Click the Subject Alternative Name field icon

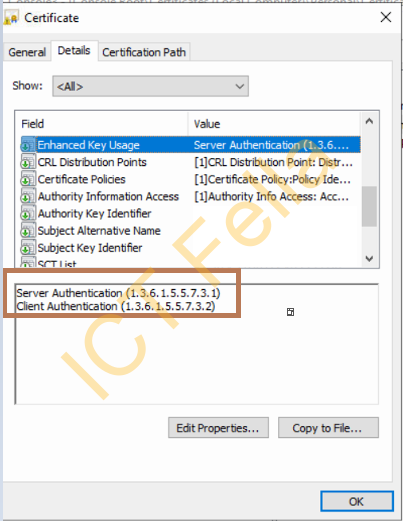pos(28,231)
